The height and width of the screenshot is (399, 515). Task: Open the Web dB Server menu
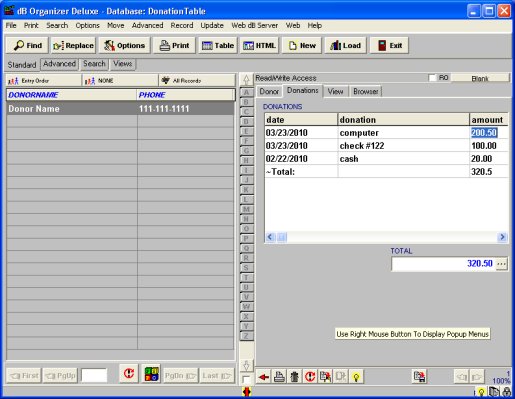click(255, 25)
